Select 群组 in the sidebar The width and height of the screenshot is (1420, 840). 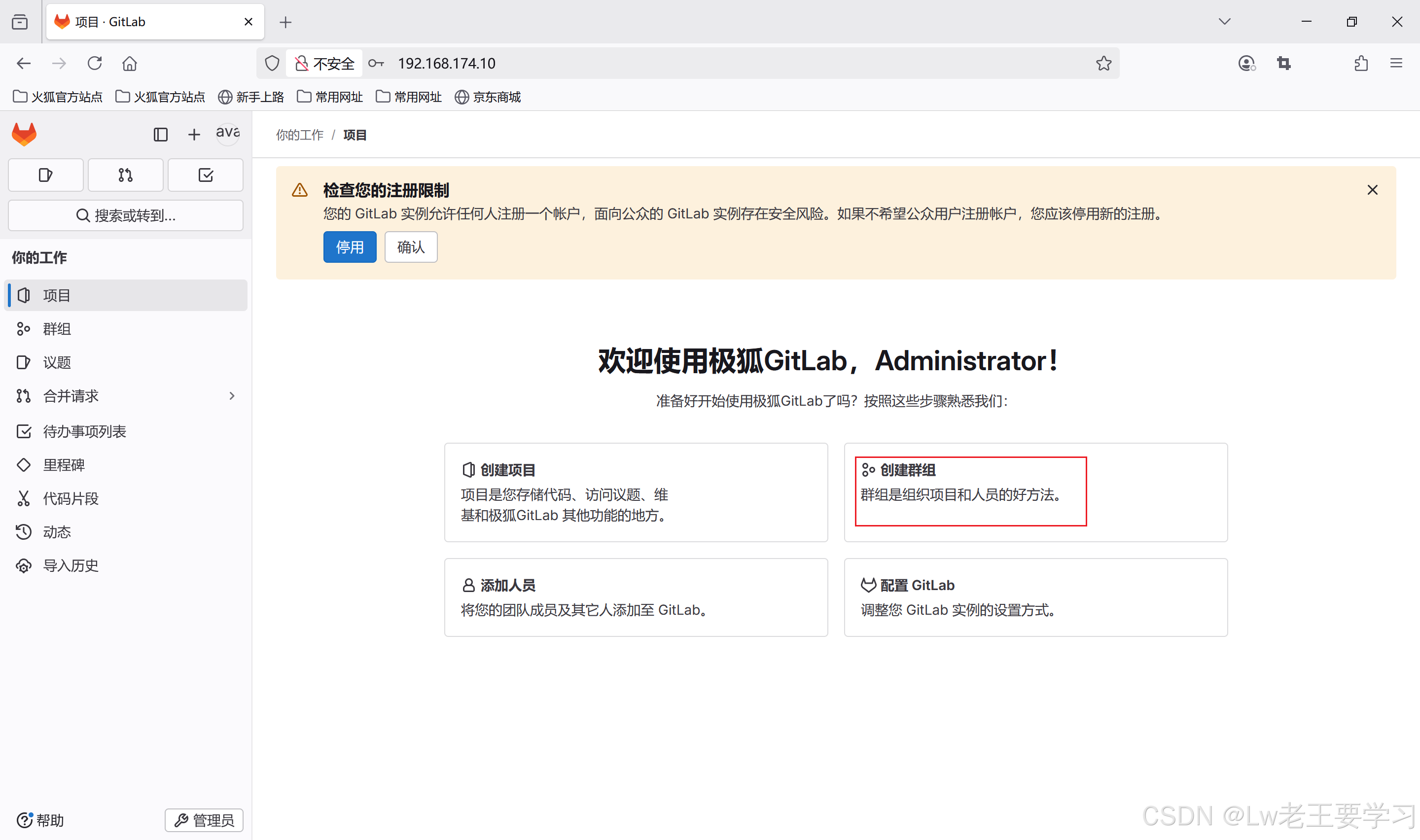click(57, 329)
